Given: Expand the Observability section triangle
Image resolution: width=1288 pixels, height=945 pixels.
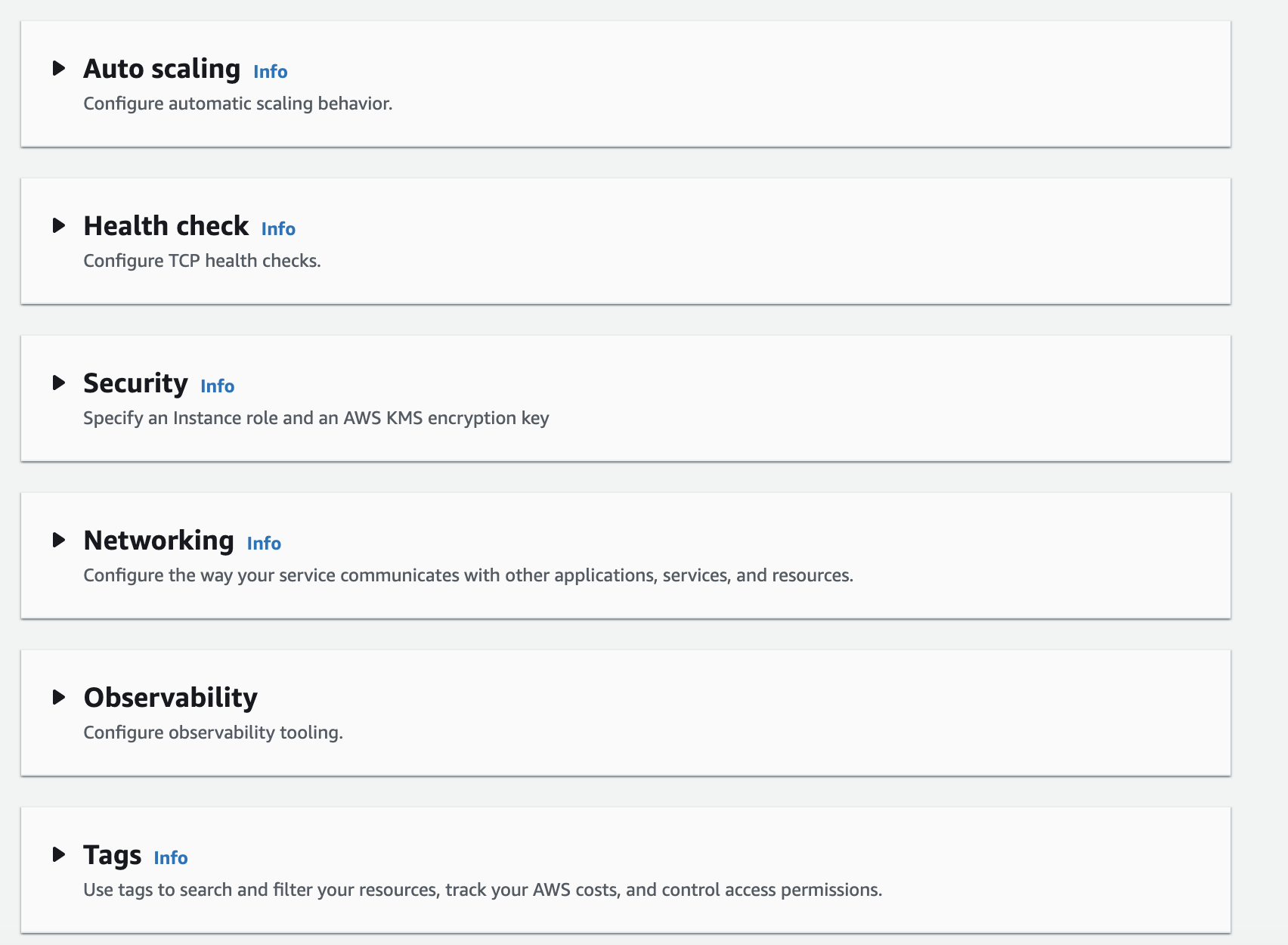Looking at the screenshot, I should [59, 698].
